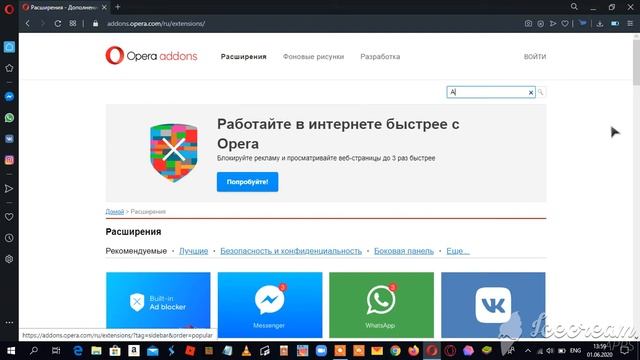The height and width of the screenshot is (360, 640).
Task: Open Speed Dial start page grid icon
Action: (x=73, y=24)
